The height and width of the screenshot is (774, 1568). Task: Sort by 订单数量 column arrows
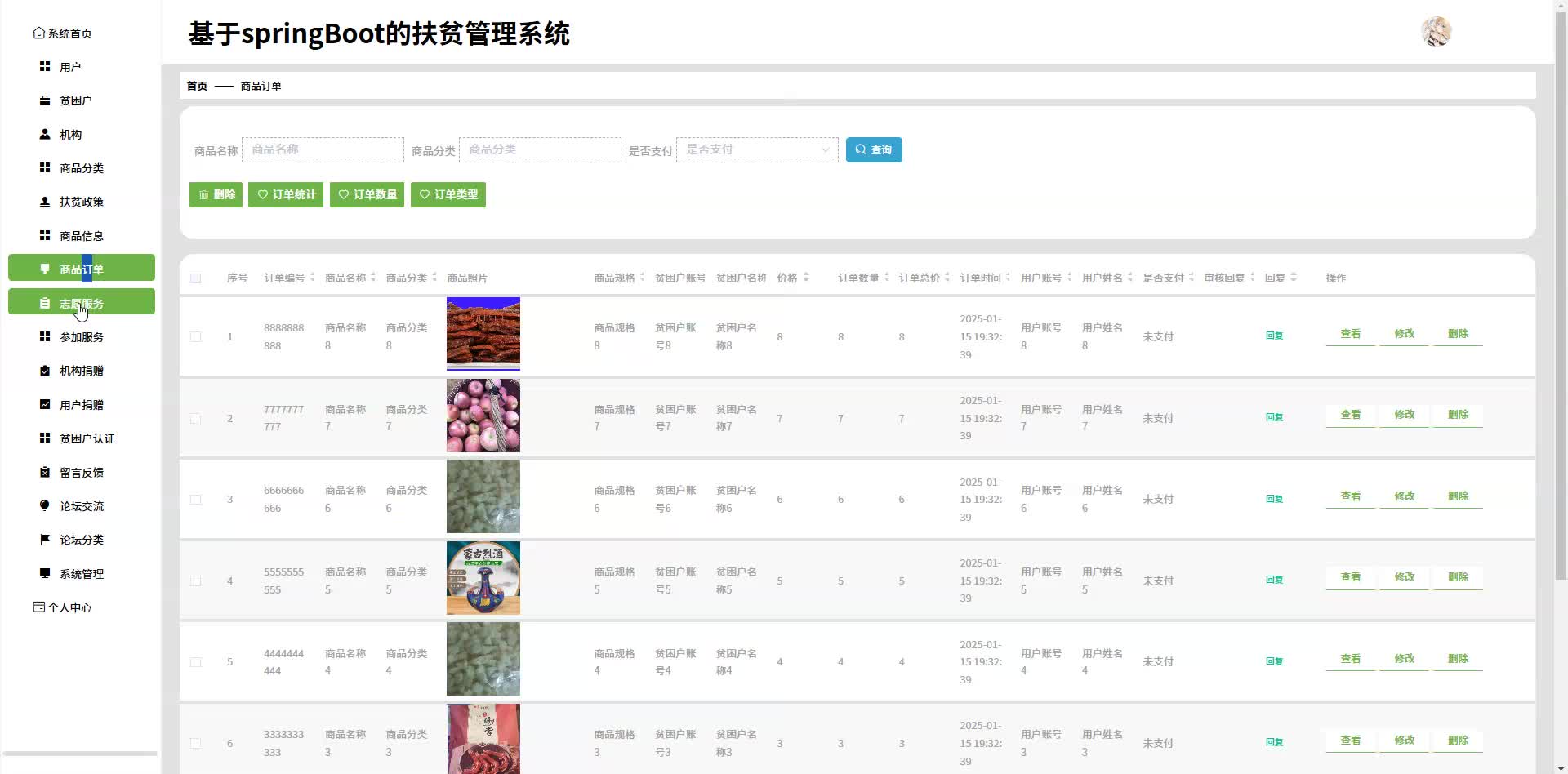click(x=886, y=278)
